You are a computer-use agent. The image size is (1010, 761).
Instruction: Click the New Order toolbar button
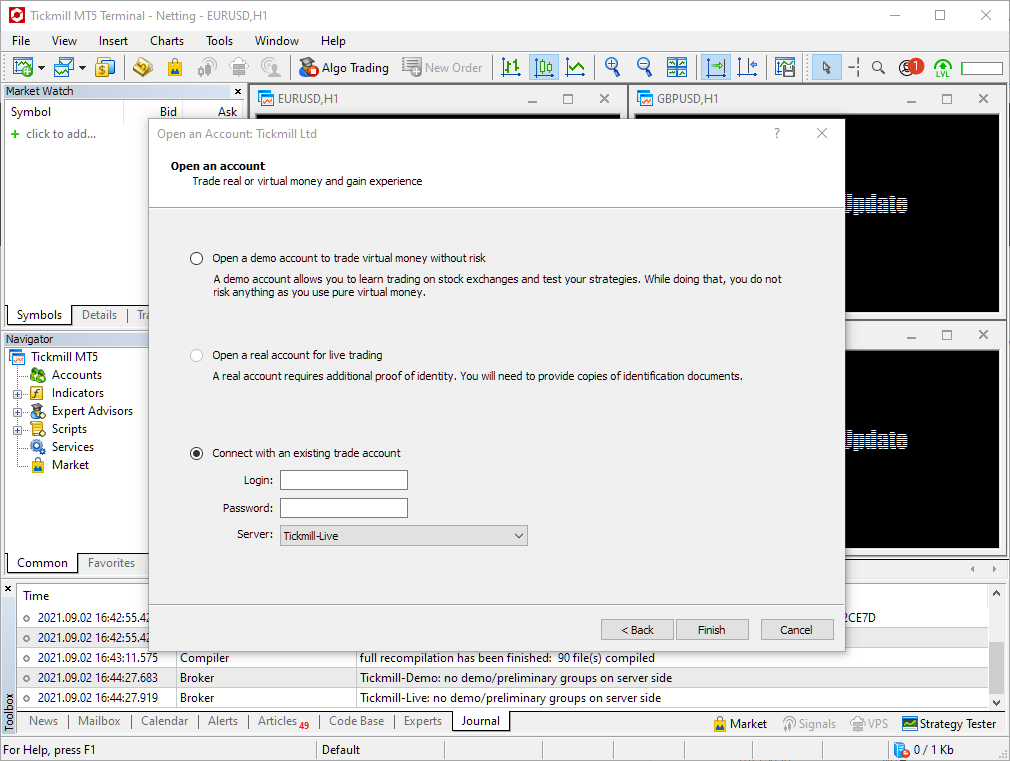(442, 67)
